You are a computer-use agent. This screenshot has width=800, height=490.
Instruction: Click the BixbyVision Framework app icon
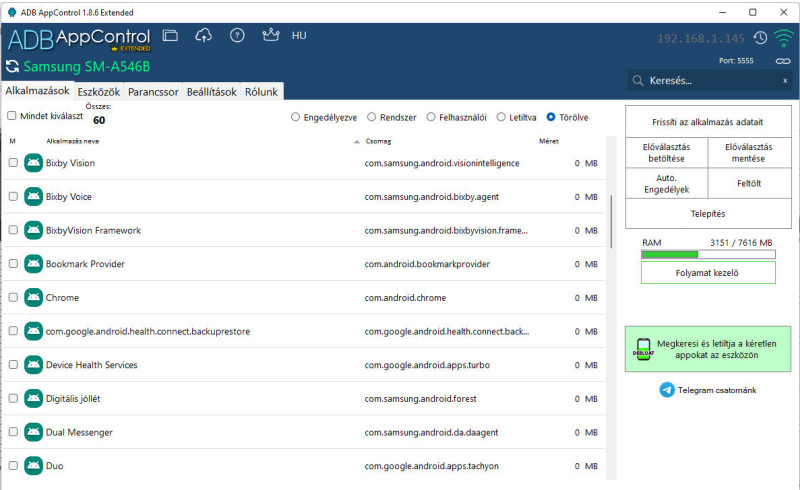(34, 230)
